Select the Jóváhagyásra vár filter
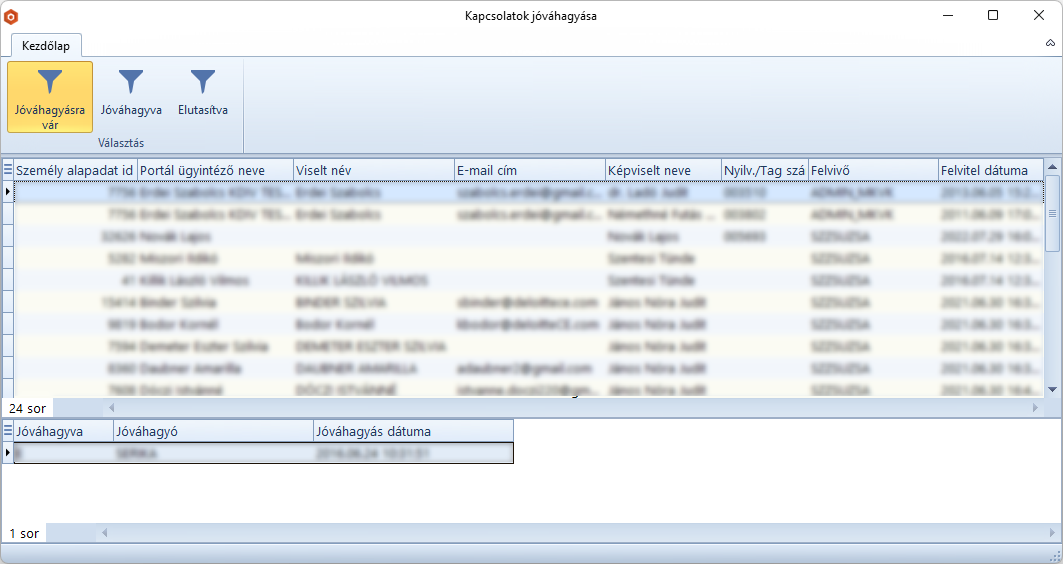Viewport: 1063px width, 564px height. 50,97
